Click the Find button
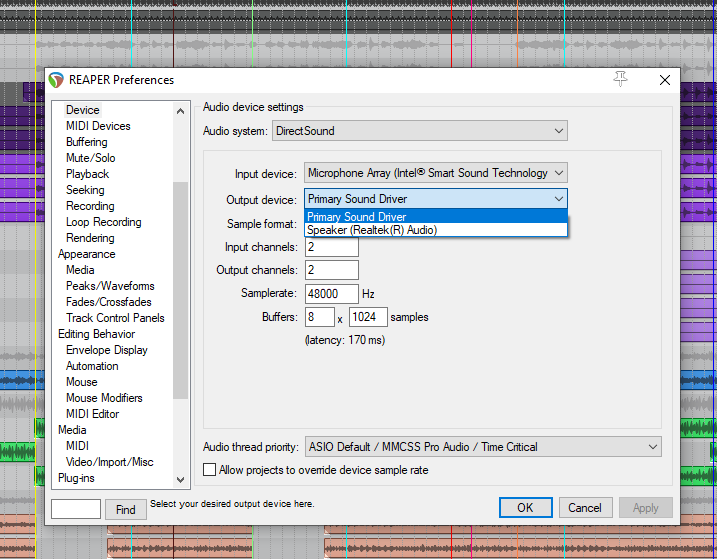The width and height of the screenshot is (717, 559). click(125, 509)
